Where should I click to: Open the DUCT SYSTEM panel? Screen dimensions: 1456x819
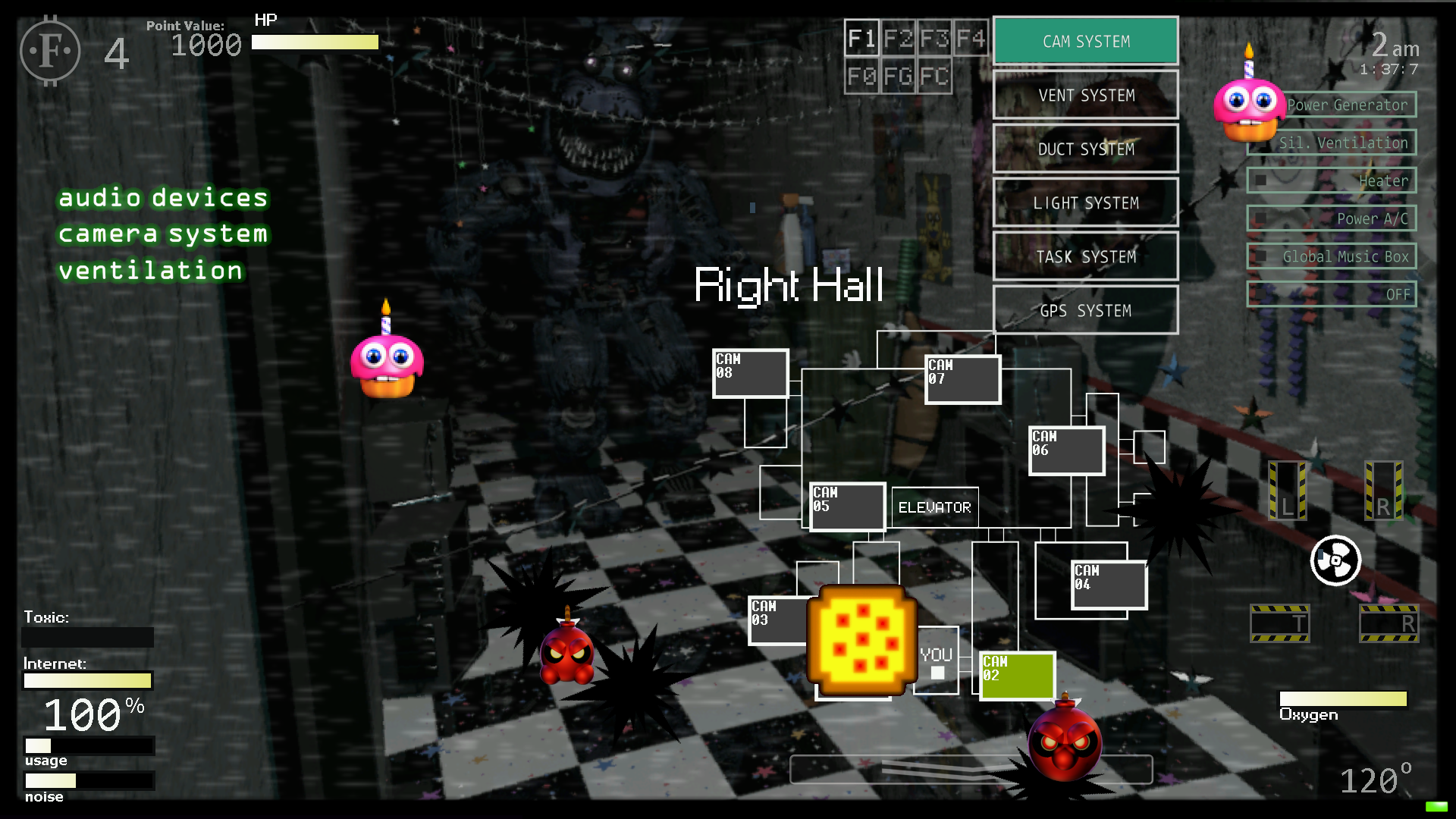(x=1085, y=149)
